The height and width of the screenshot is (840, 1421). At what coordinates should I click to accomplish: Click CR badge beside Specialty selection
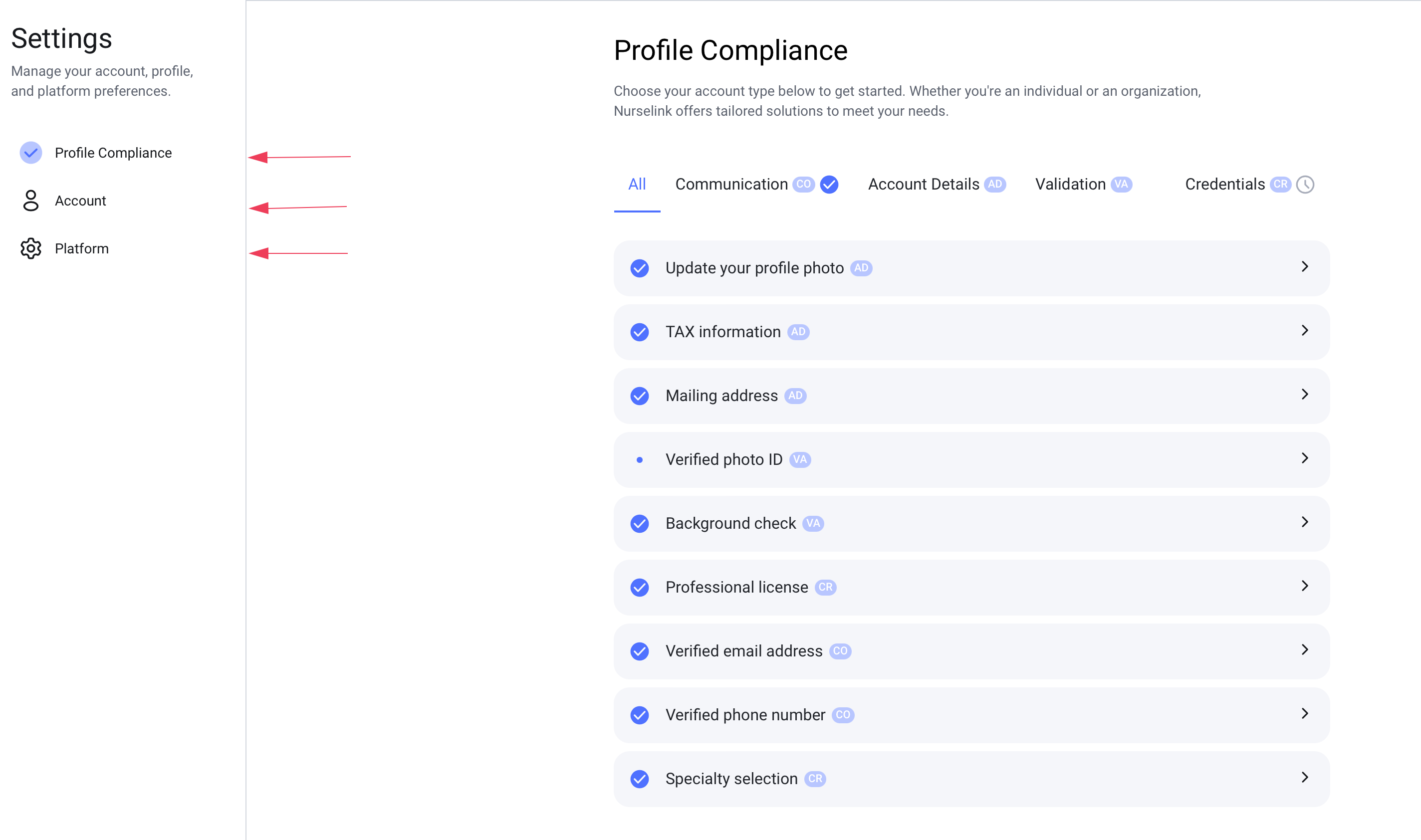[815, 780]
